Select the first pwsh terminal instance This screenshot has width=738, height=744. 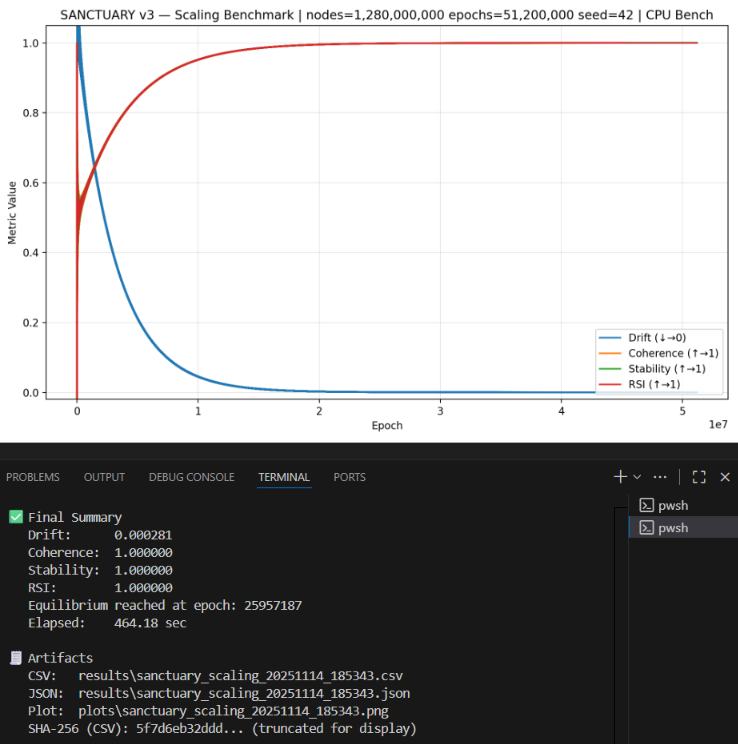[683, 505]
